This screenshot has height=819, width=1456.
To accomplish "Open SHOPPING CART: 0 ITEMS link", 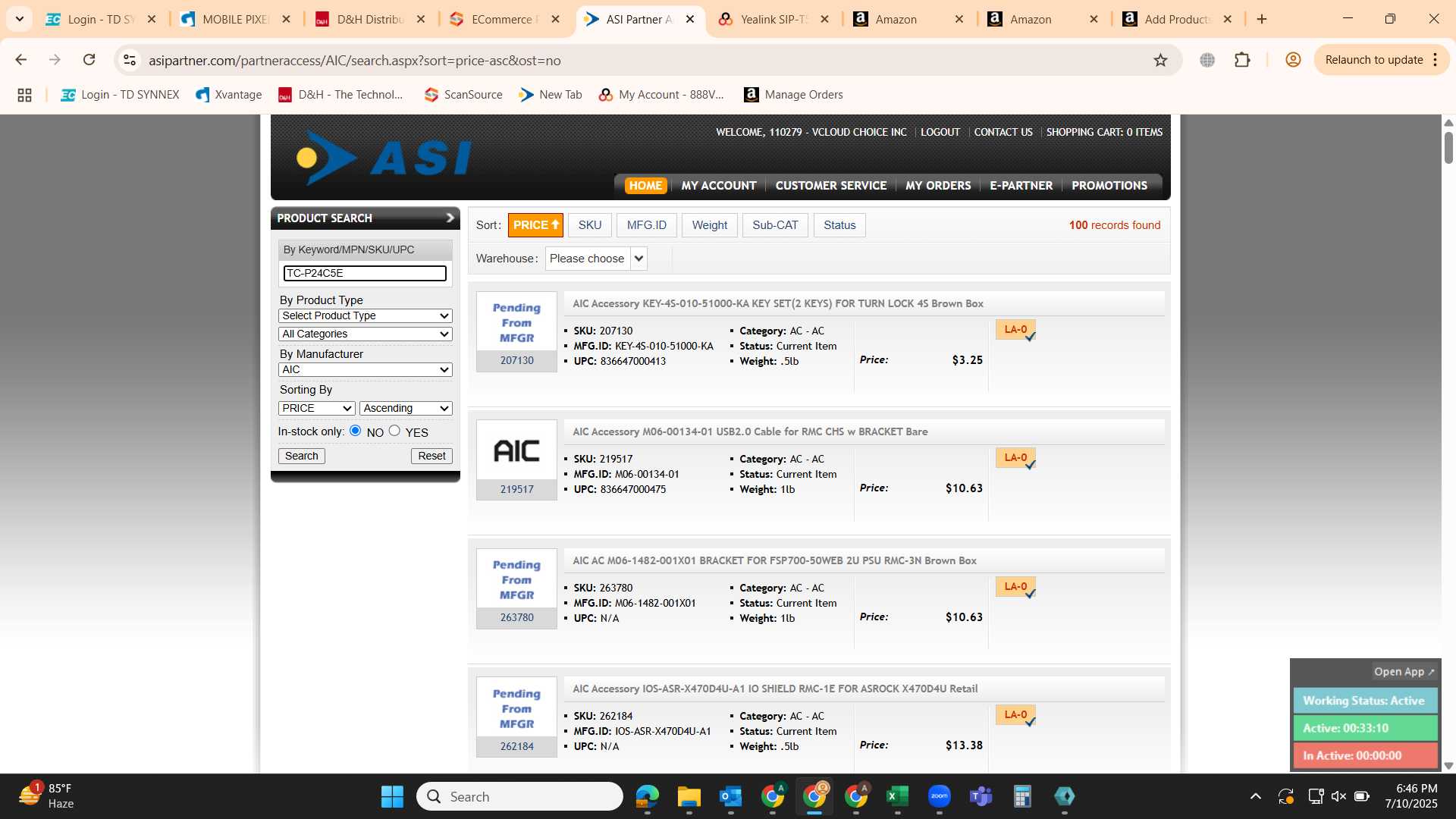I will point(1104,132).
